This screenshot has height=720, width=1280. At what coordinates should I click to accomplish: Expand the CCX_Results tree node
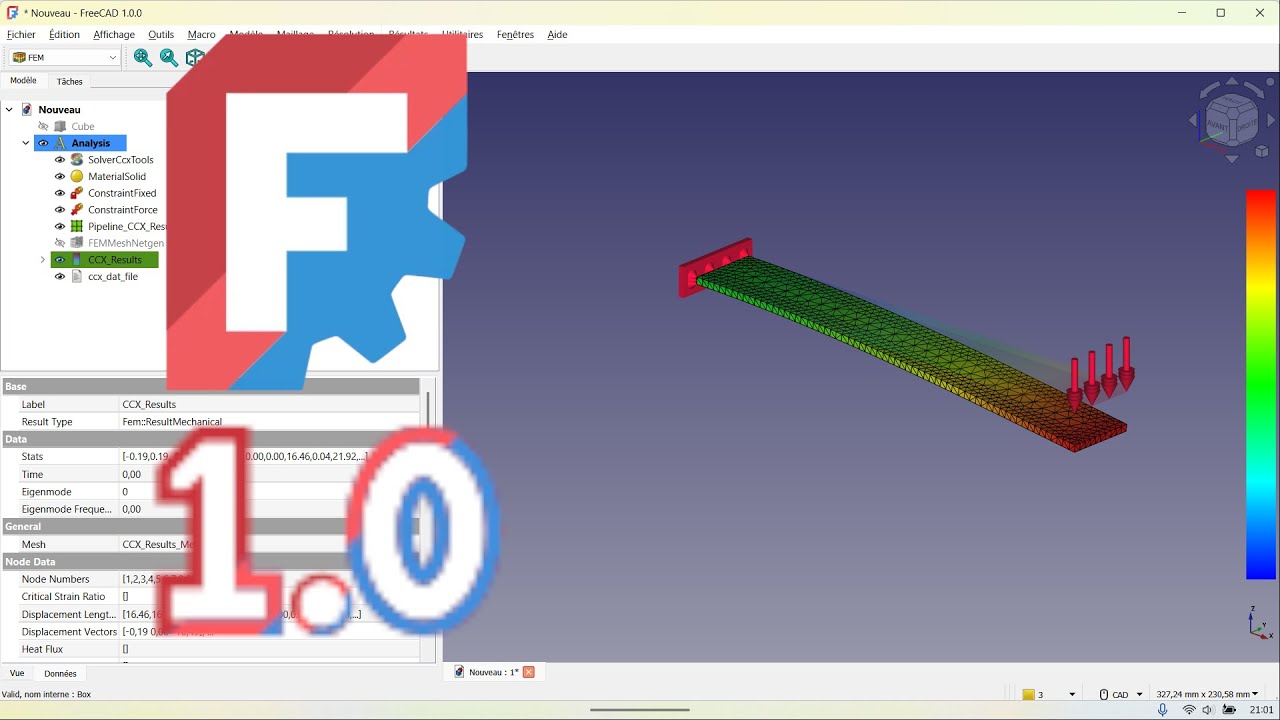[43, 260]
